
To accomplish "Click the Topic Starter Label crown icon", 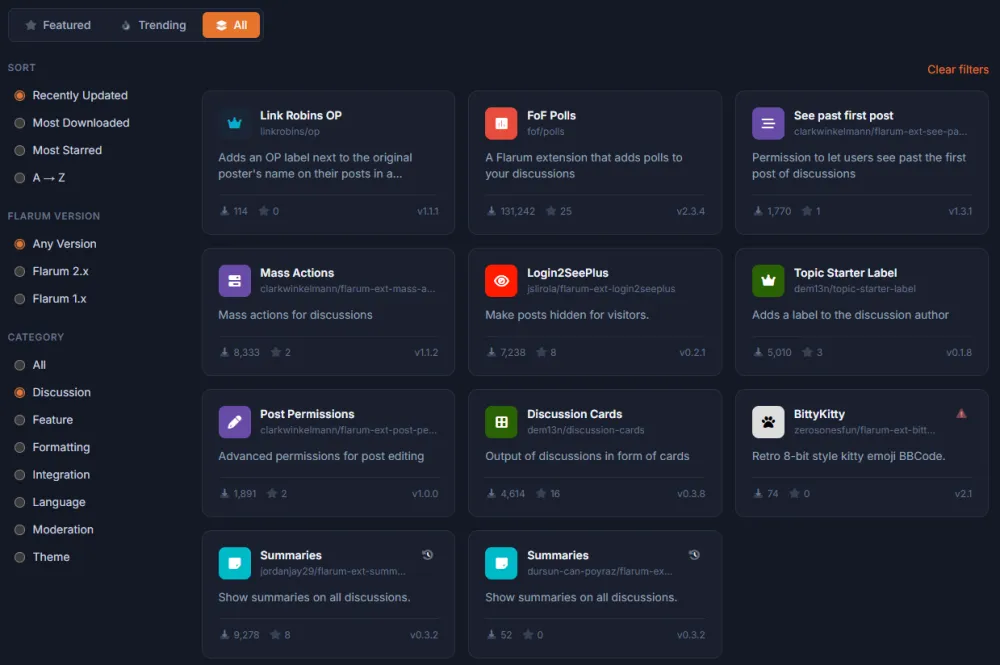I will [x=768, y=281].
